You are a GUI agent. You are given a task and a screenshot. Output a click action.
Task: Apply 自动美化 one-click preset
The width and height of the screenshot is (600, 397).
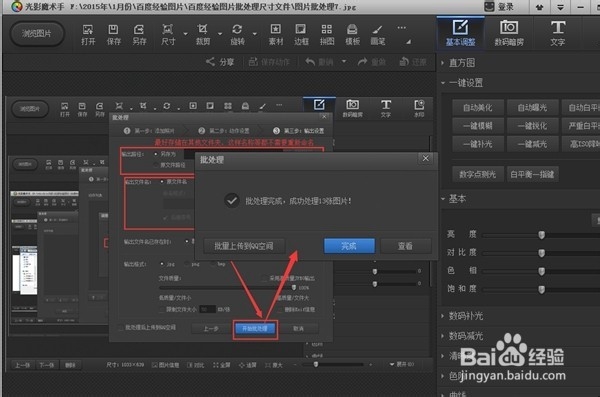(478, 108)
